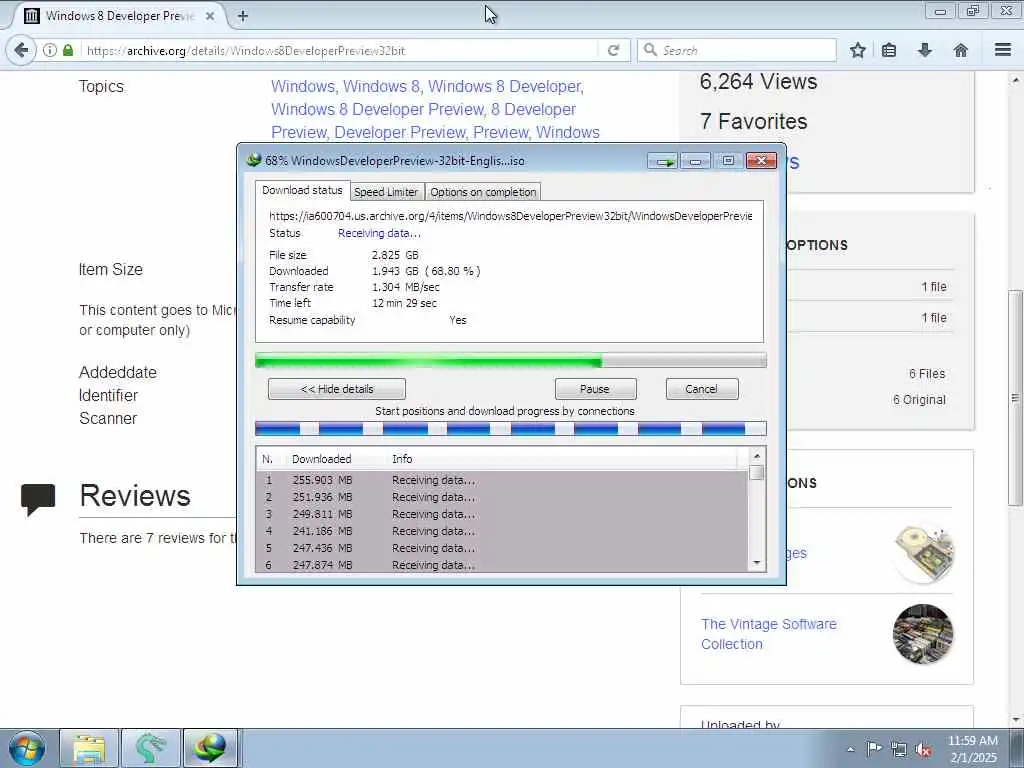This screenshot has height=768, width=1024.
Task: Click the Reviews speech bubble icon
Action: click(x=38, y=500)
